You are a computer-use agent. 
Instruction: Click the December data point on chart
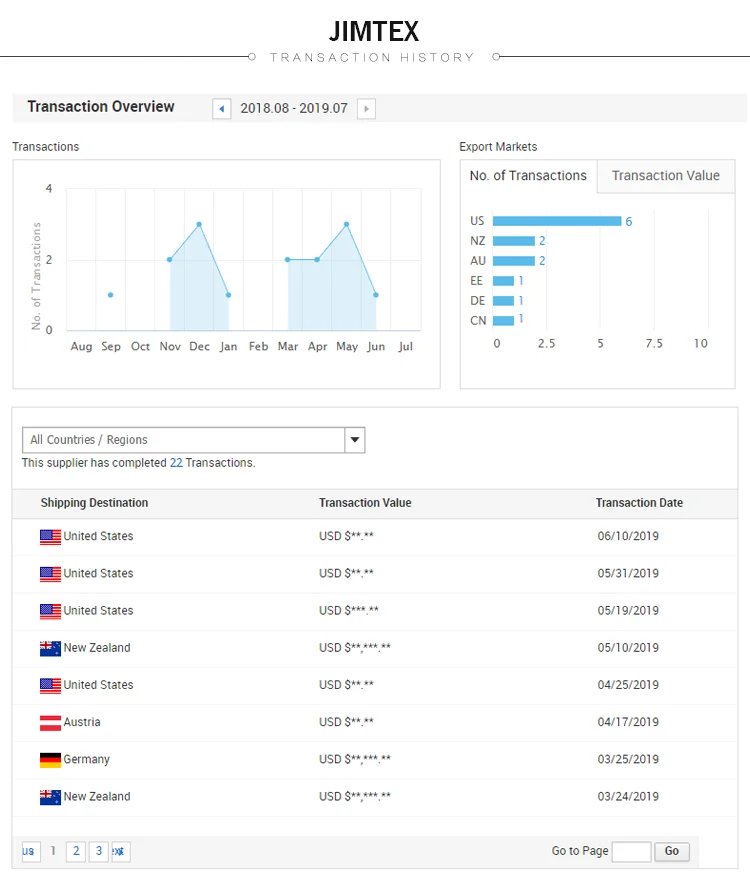click(199, 224)
